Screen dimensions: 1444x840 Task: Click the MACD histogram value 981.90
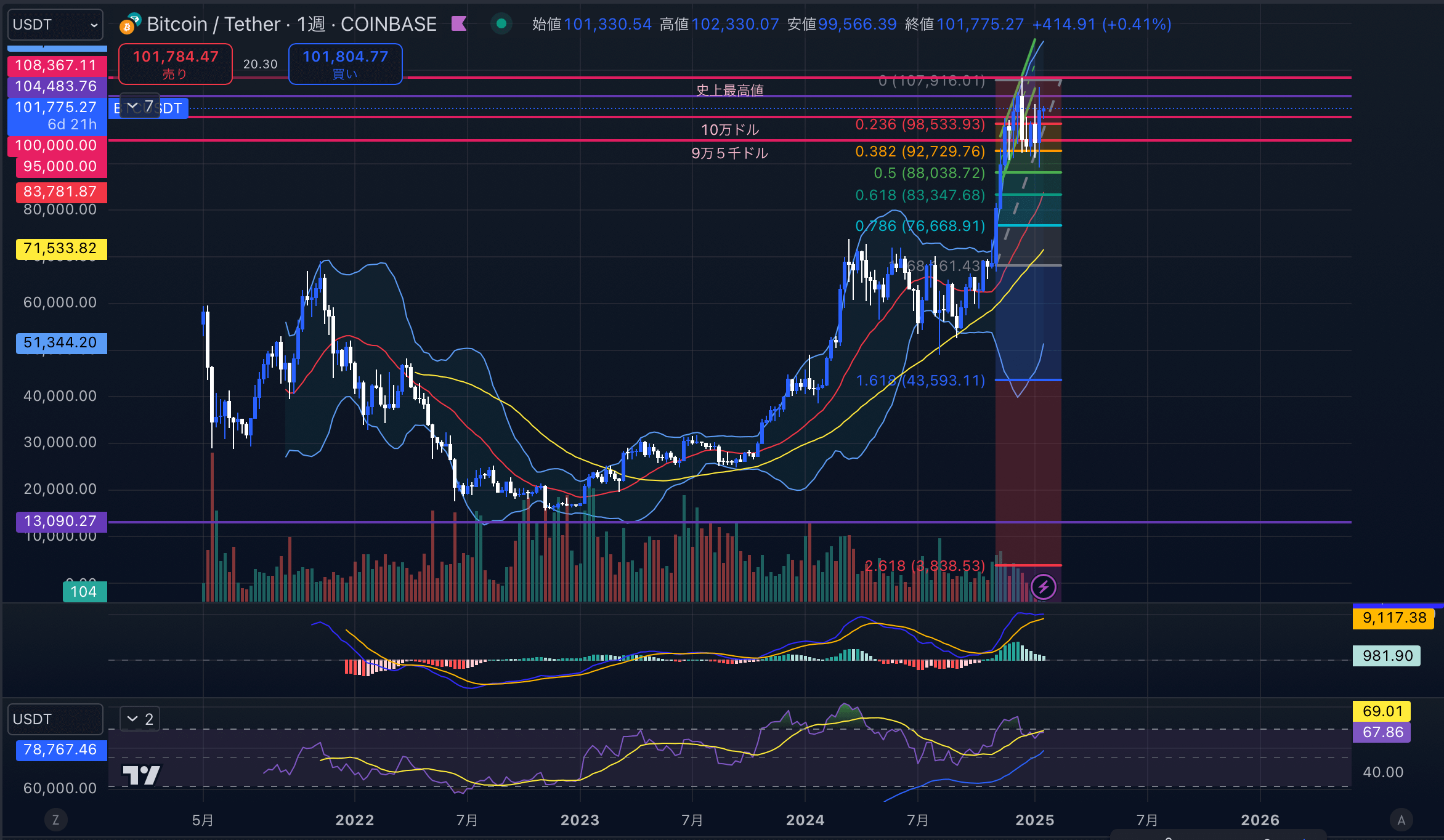click(1387, 655)
